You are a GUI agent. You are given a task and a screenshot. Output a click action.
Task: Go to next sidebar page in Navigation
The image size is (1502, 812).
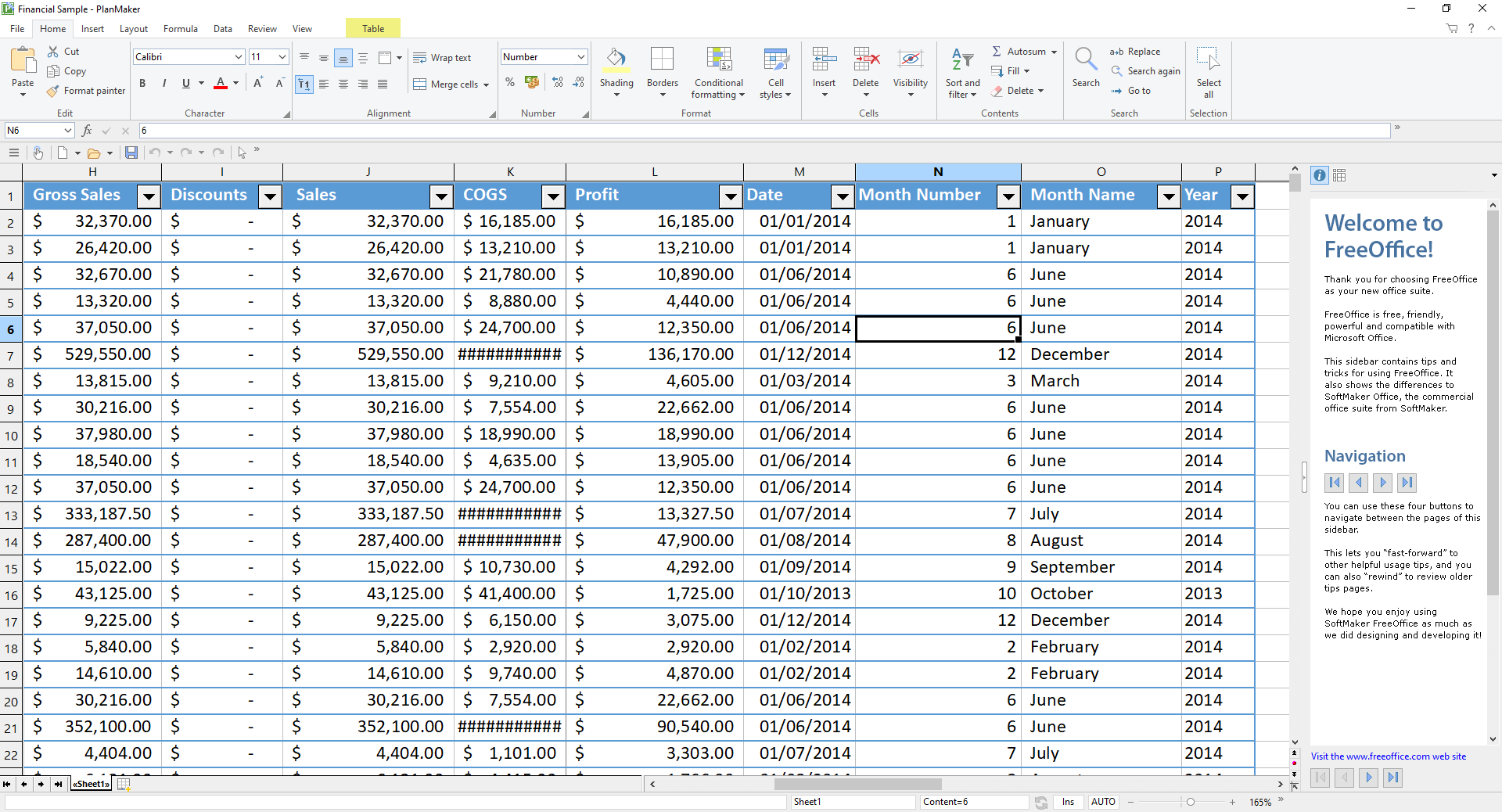[x=1383, y=483]
